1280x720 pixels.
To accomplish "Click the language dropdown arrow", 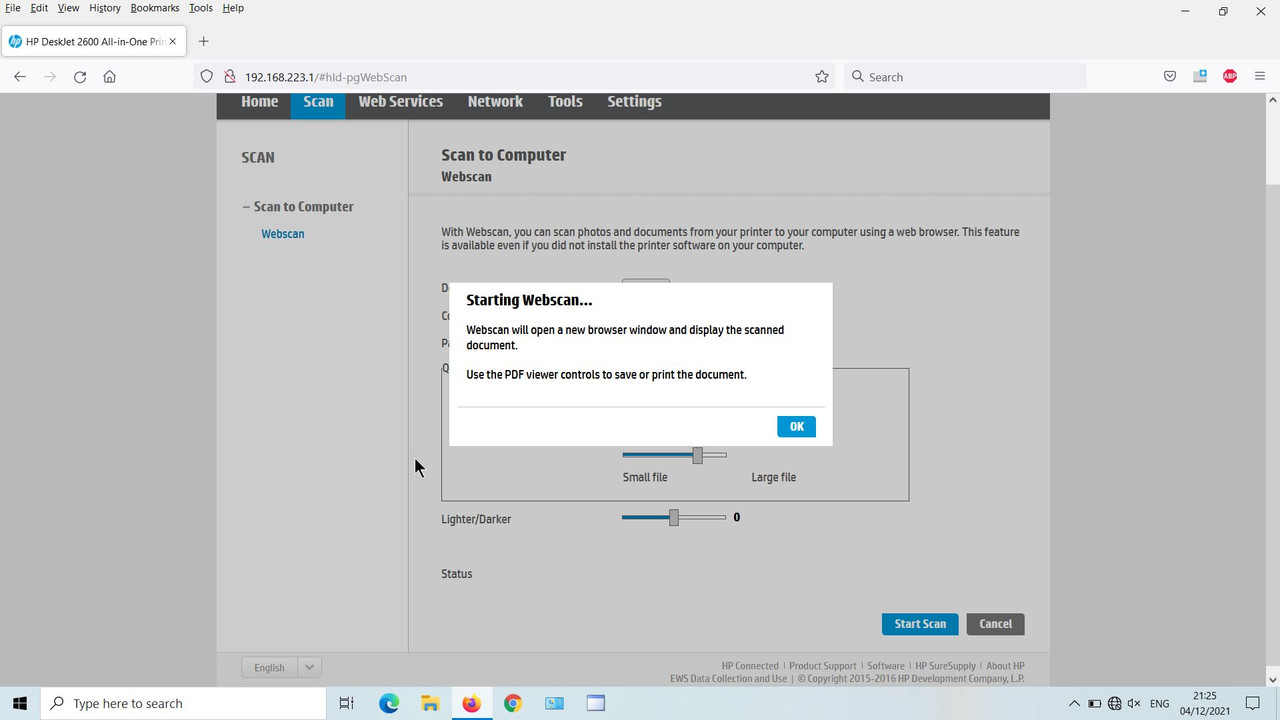I will tap(309, 667).
